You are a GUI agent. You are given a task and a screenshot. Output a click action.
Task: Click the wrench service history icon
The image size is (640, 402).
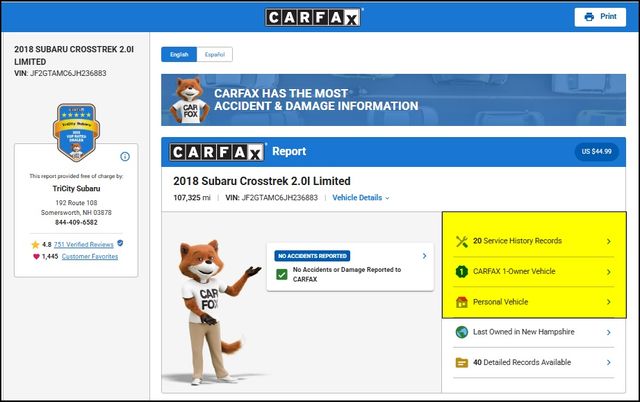[x=462, y=241]
